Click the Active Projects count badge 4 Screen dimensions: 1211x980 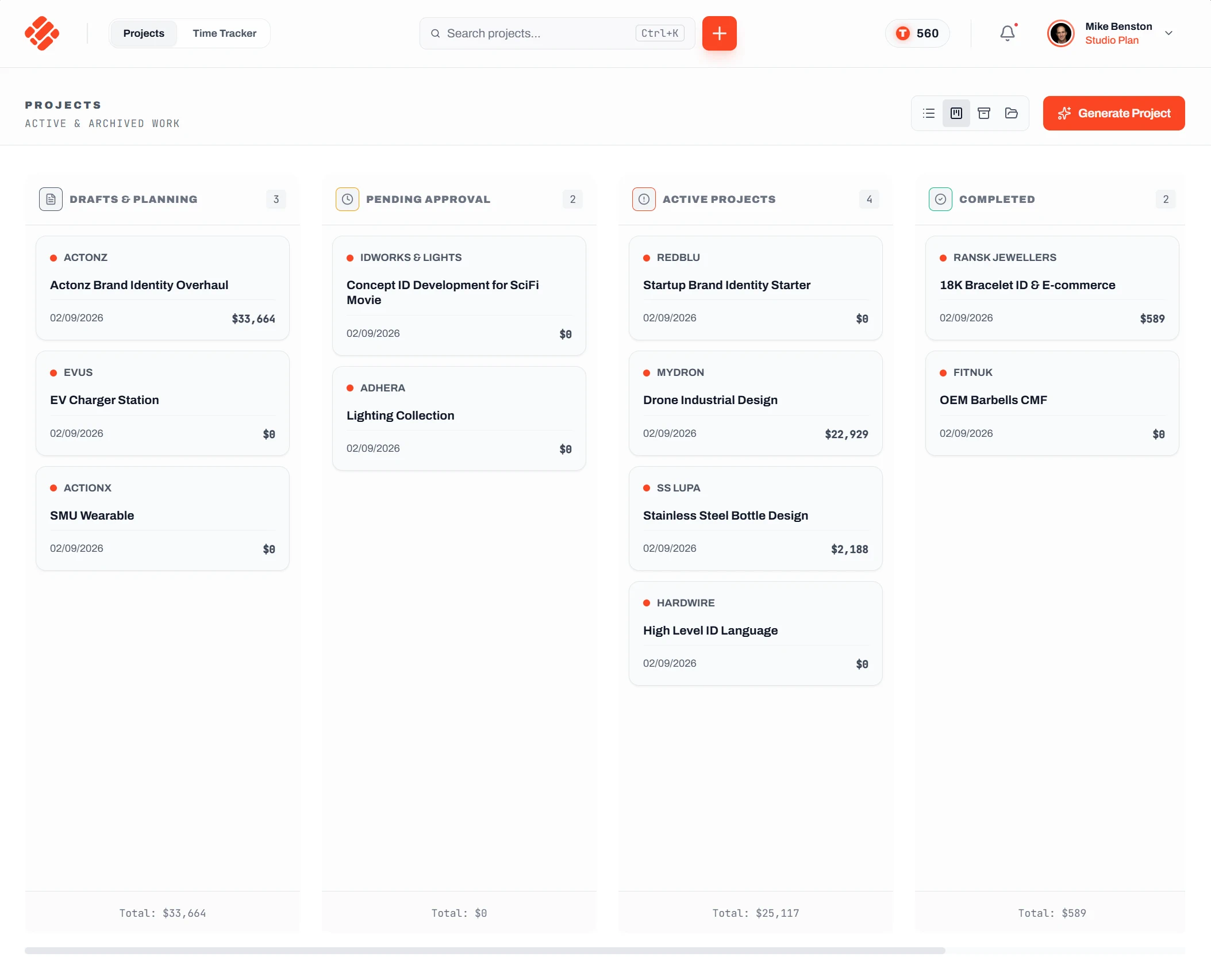click(x=869, y=199)
